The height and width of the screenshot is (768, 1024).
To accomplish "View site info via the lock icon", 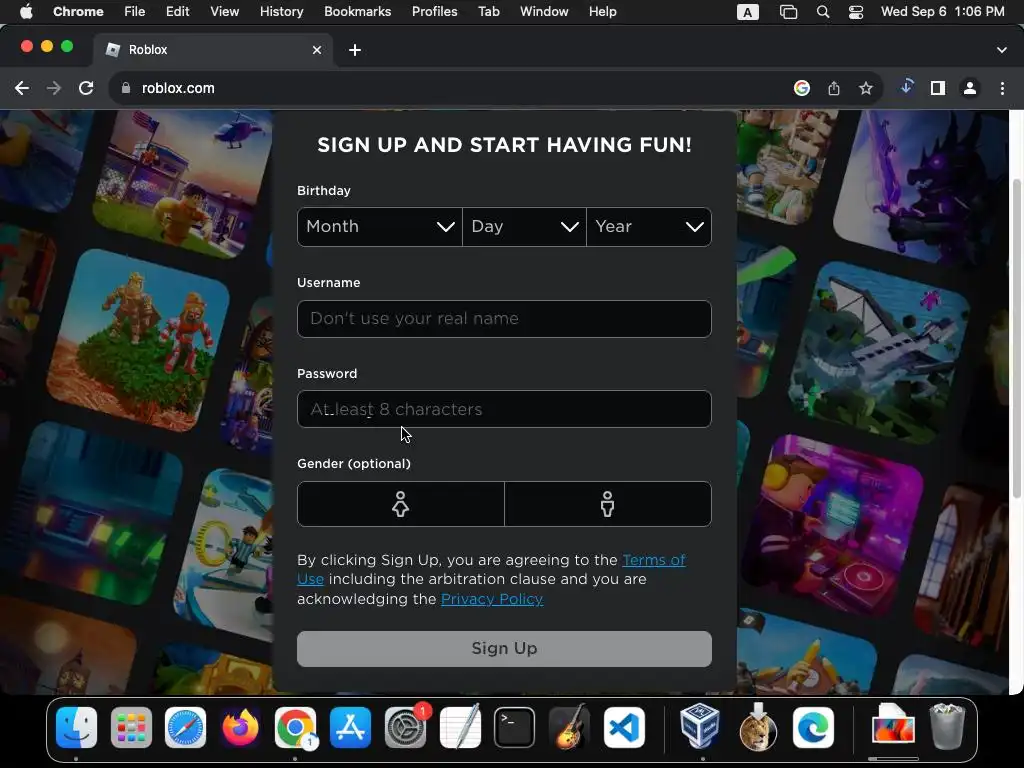I will point(126,88).
